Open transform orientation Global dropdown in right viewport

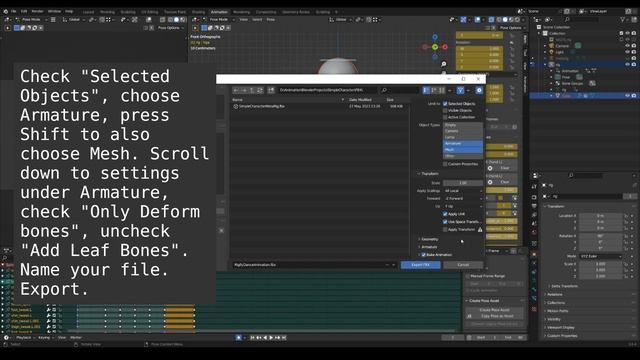coord(340,19)
